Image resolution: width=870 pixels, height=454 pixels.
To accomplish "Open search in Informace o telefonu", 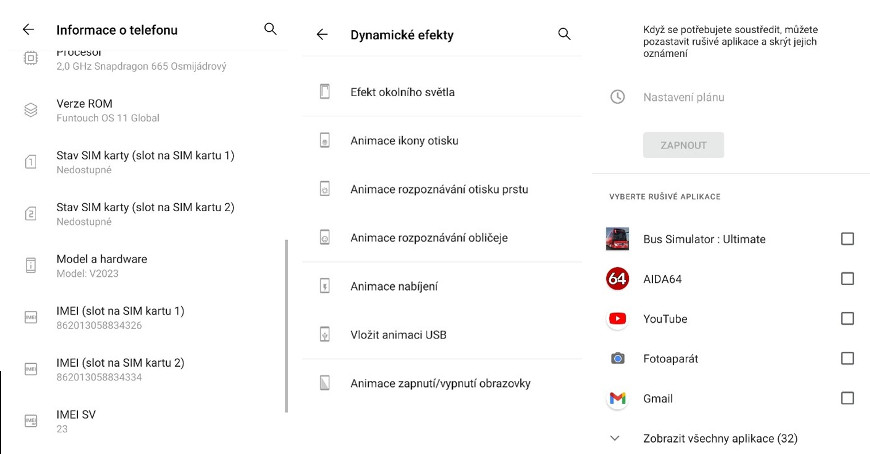I will pyautogui.click(x=270, y=29).
